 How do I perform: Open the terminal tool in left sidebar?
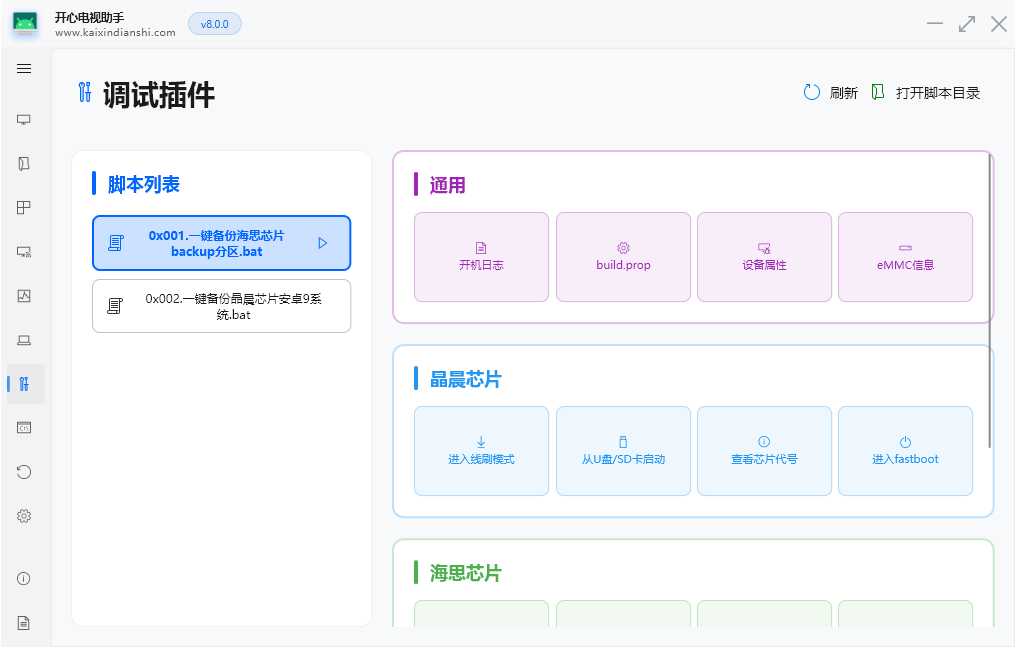click(x=24, y=427)
